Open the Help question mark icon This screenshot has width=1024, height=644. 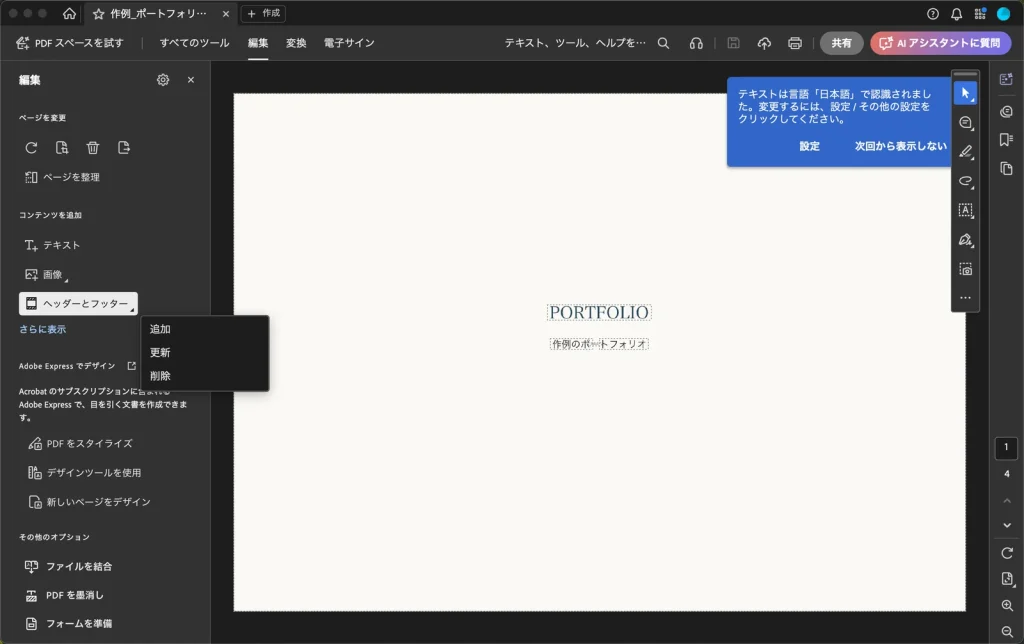(933, 14)
